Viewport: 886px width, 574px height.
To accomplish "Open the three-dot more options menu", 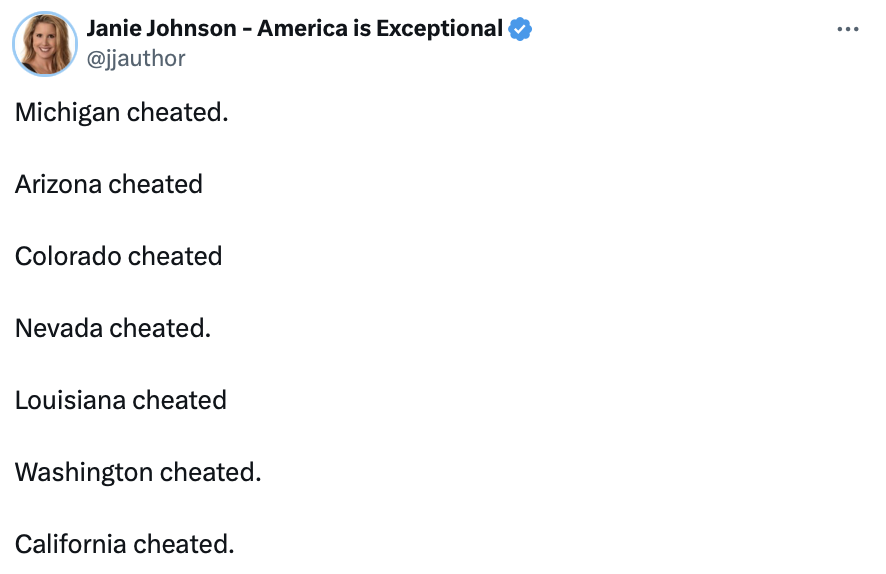I will point(847,29).
